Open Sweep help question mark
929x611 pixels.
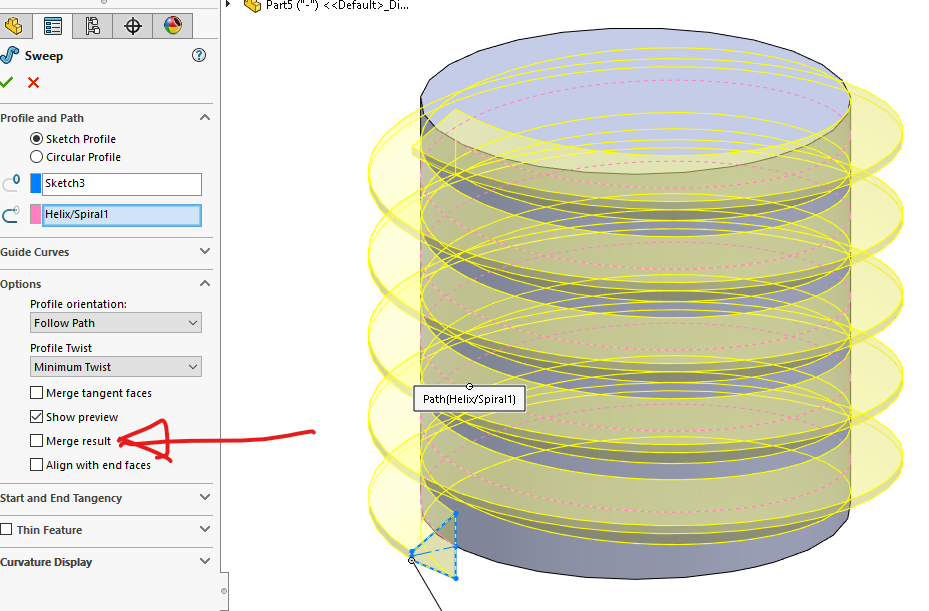(x=199, y=55)
